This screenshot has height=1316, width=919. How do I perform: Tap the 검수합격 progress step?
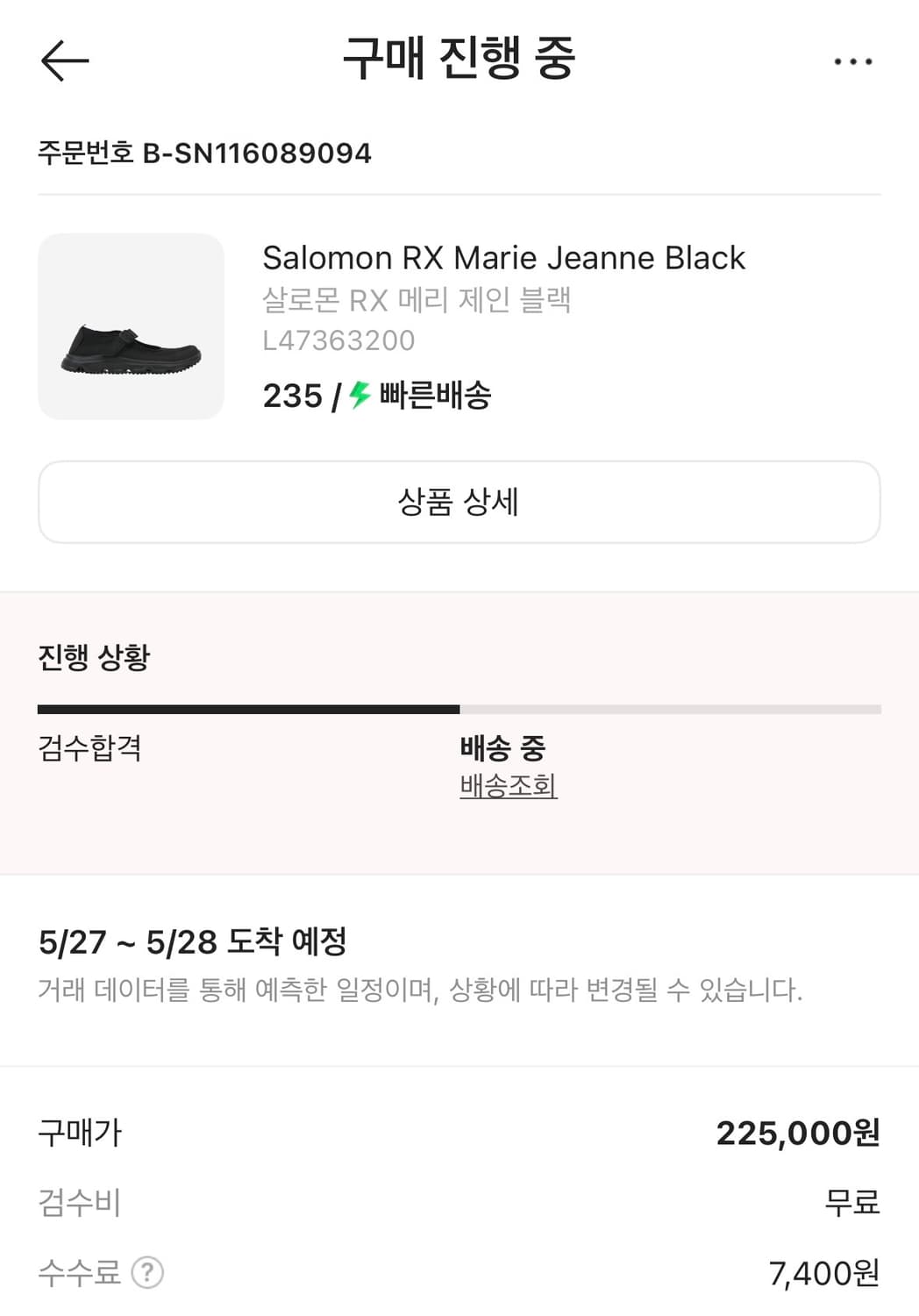click(89, 748)
